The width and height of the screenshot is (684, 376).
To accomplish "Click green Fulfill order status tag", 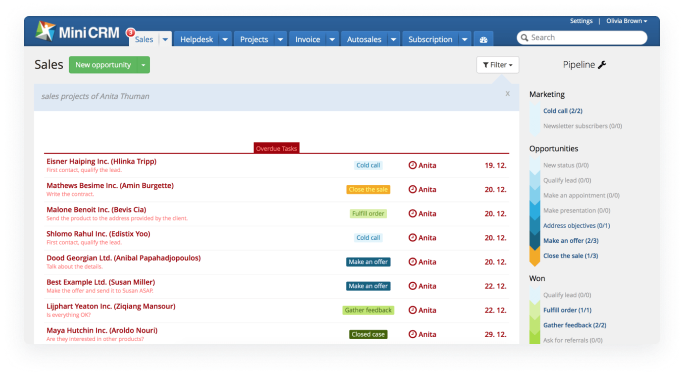I will click(x=368, y=213).
